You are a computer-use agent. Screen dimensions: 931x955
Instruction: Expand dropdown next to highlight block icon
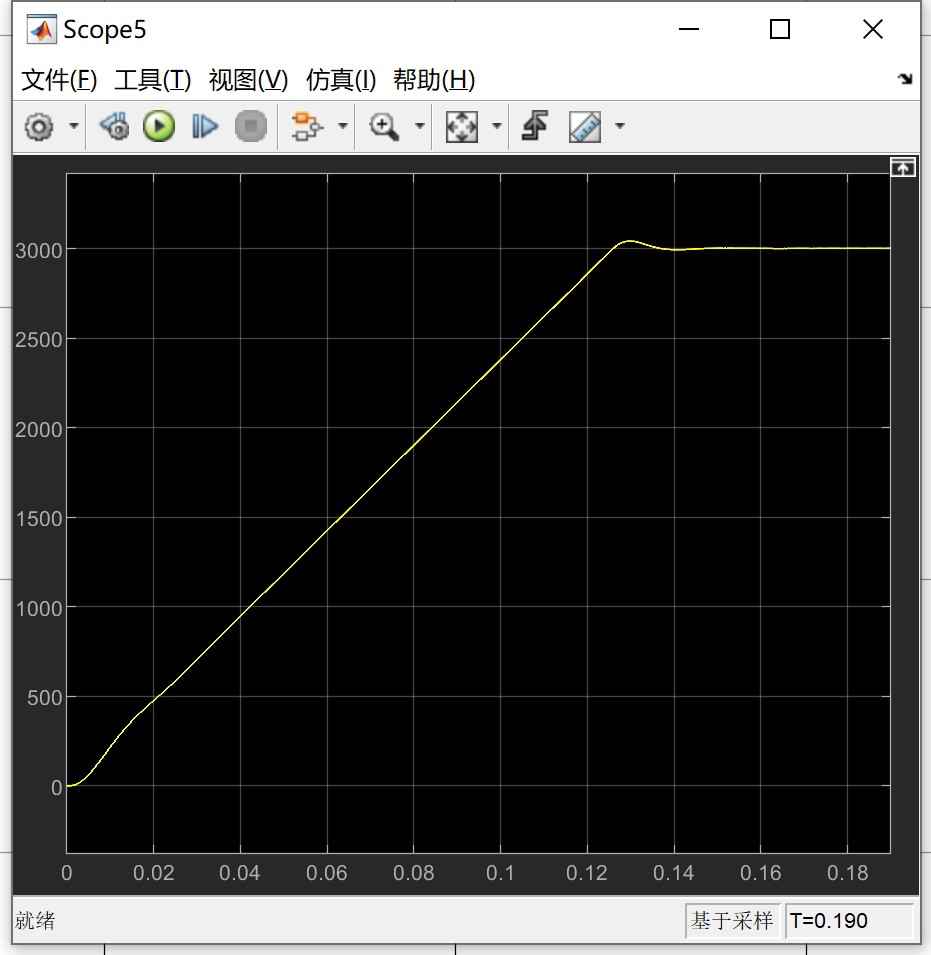pyautogui.click(x=343, y=127)
